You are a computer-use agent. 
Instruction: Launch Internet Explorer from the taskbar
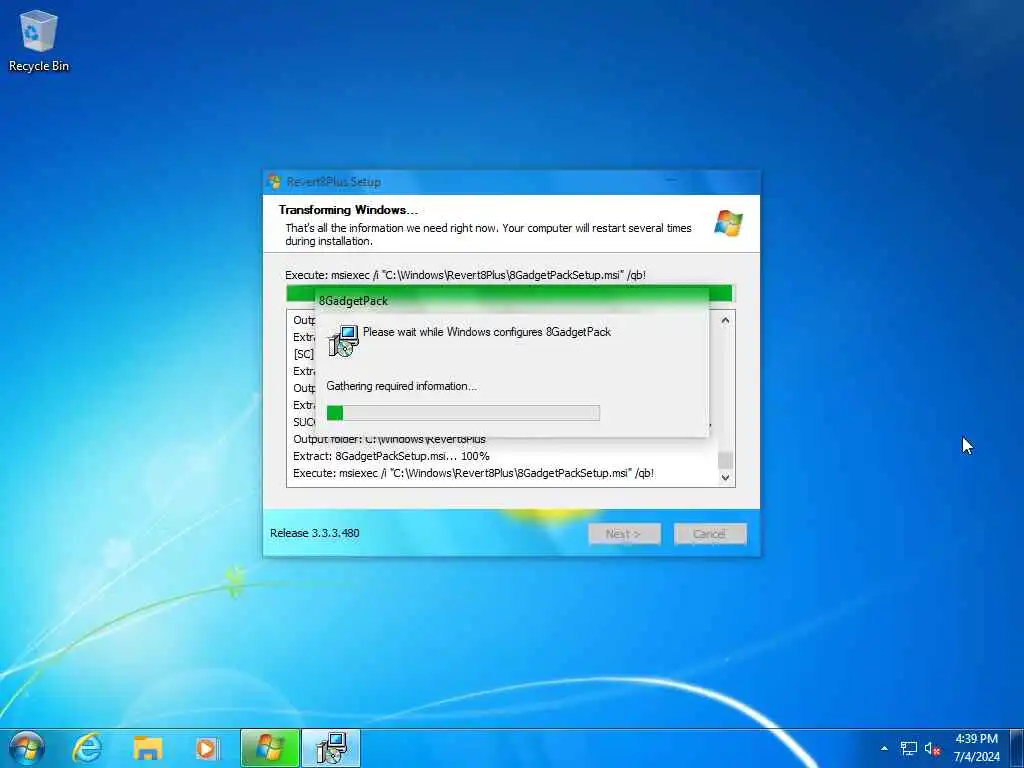tap(87, 748)
